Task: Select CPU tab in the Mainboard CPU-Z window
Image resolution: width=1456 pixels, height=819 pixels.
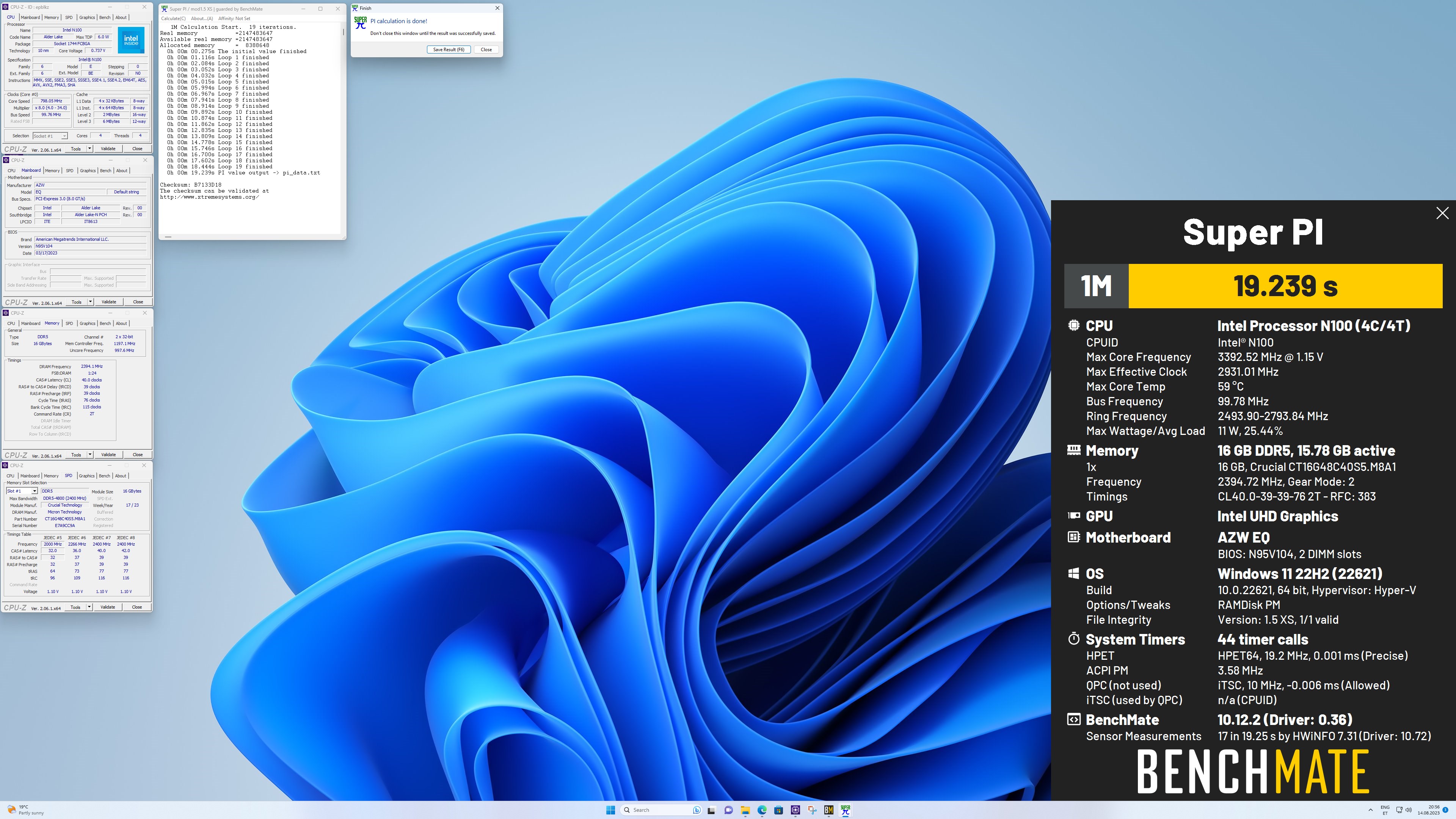Action: tap(11, 171)
